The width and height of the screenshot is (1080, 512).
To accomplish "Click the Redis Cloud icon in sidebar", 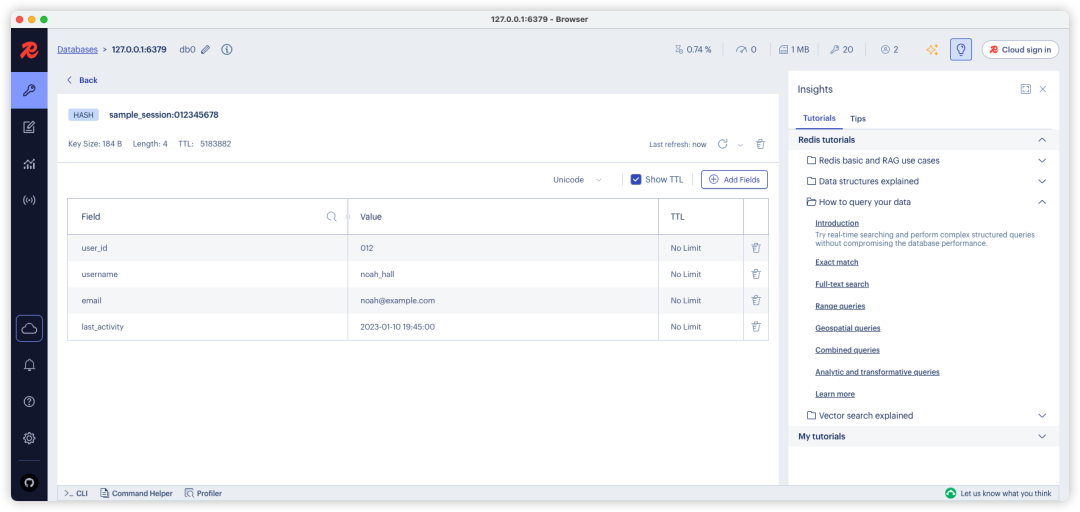I will (29, 329).
